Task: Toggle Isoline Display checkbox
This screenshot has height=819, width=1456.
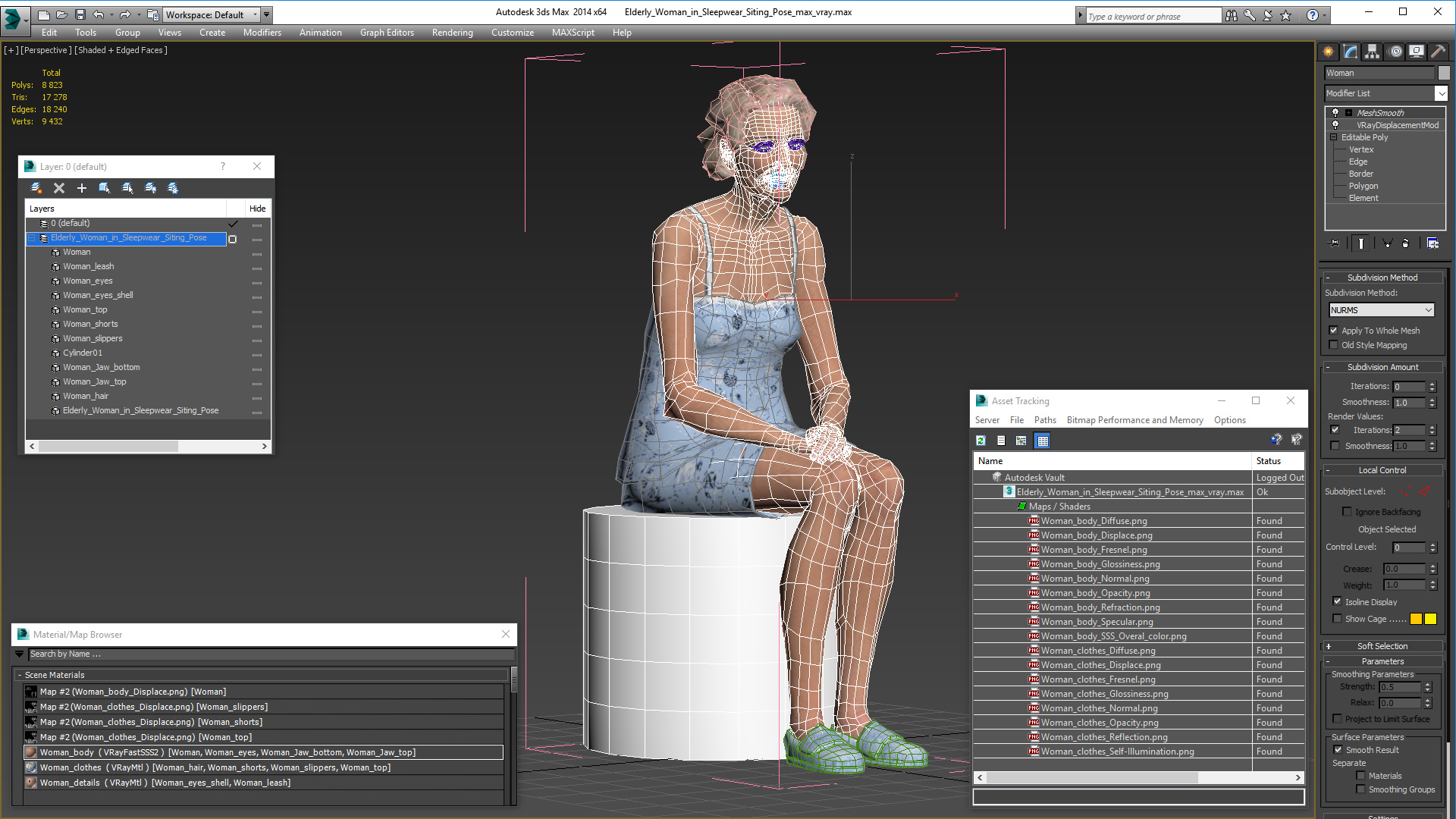Action: (1338, 601)
